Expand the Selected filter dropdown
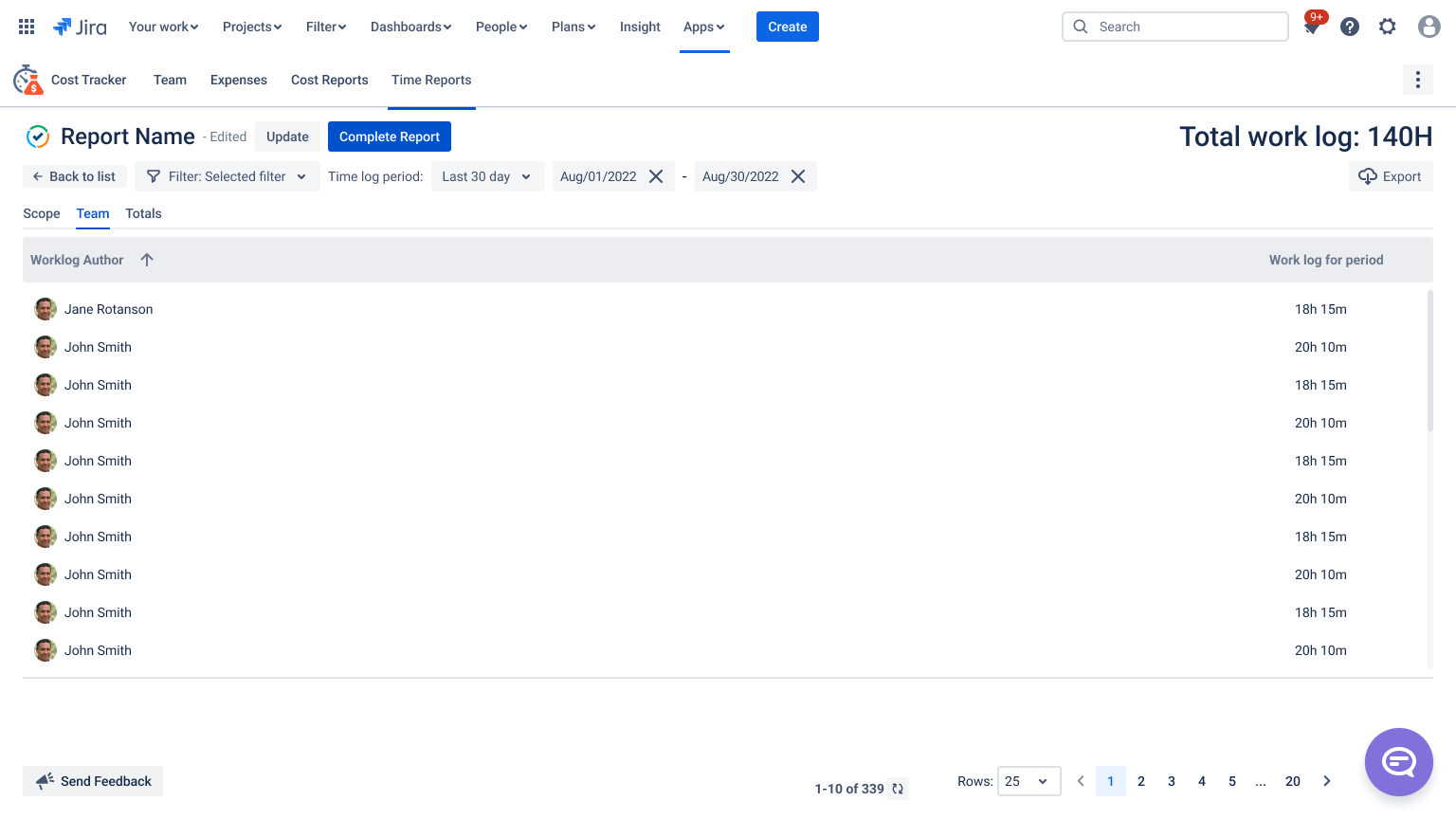 227,176
